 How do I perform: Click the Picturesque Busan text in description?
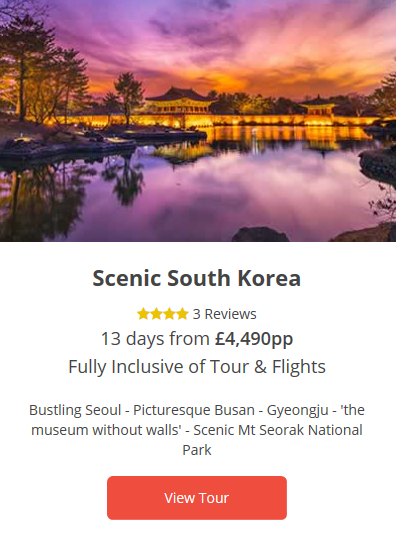pyautogui.click(x=194, y=410)
